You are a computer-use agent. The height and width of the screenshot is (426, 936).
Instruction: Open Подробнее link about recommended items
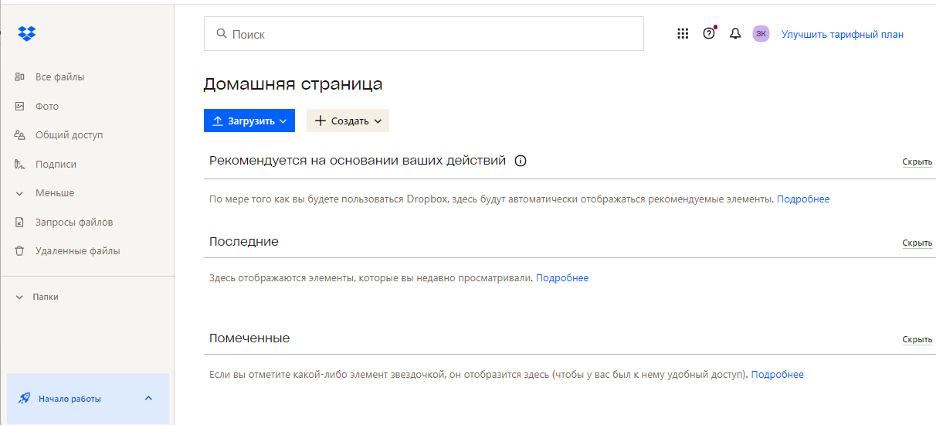click(x=803, y=199)
